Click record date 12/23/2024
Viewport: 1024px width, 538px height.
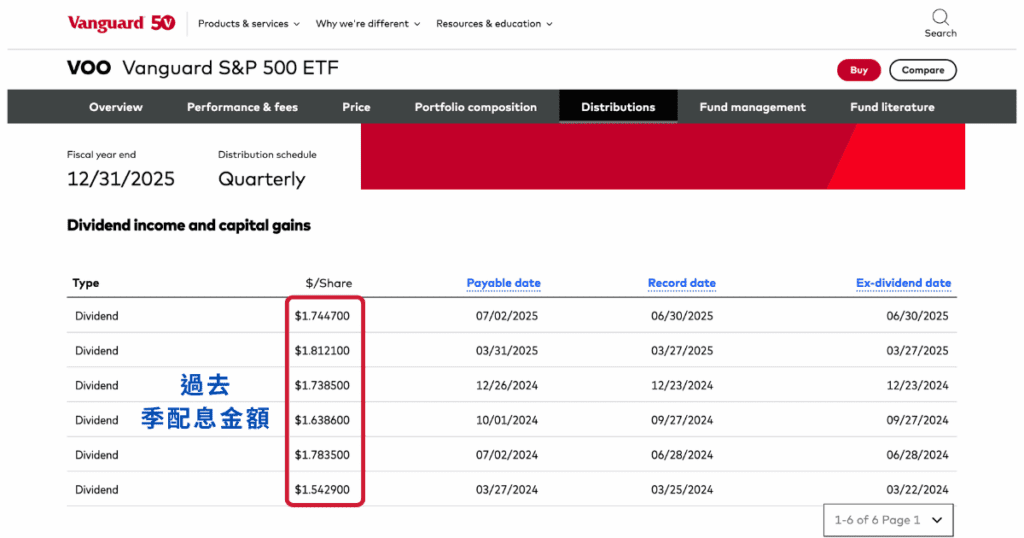(682, 385)
